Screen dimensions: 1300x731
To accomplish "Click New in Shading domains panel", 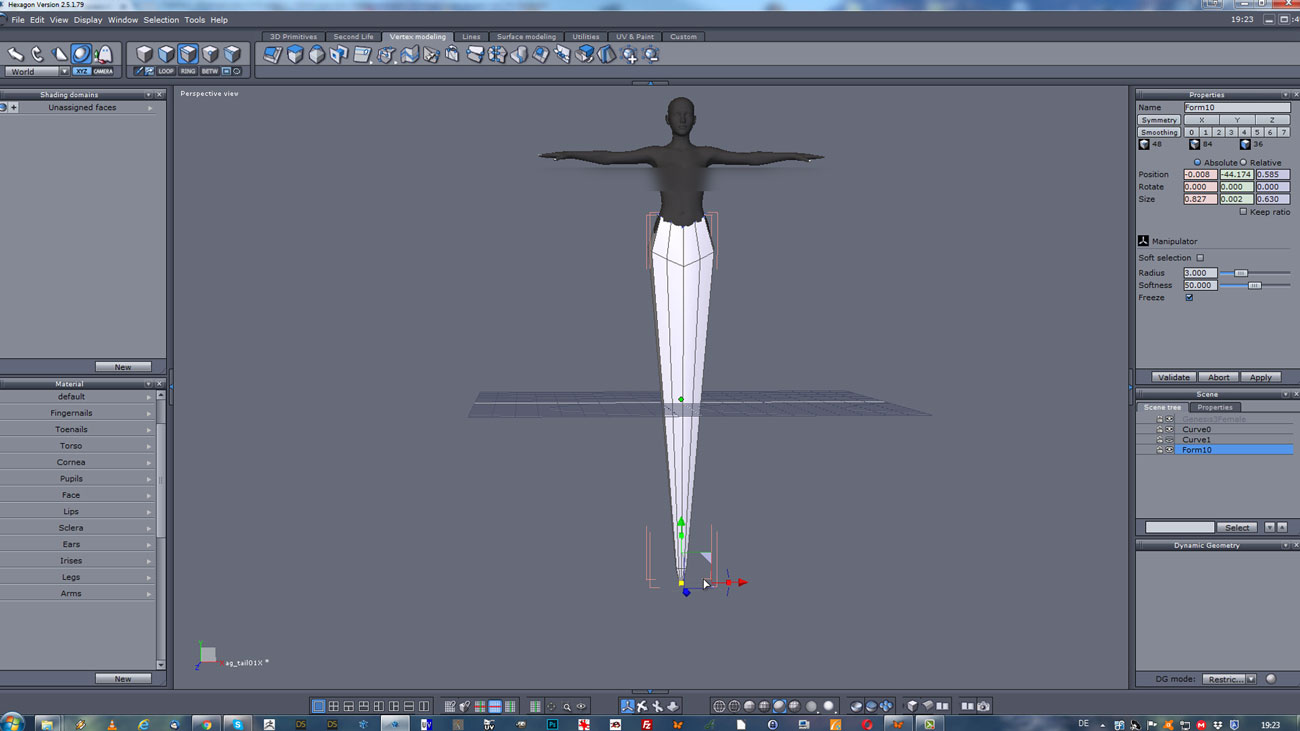I will pyautogui.click(x=123, y=367).
